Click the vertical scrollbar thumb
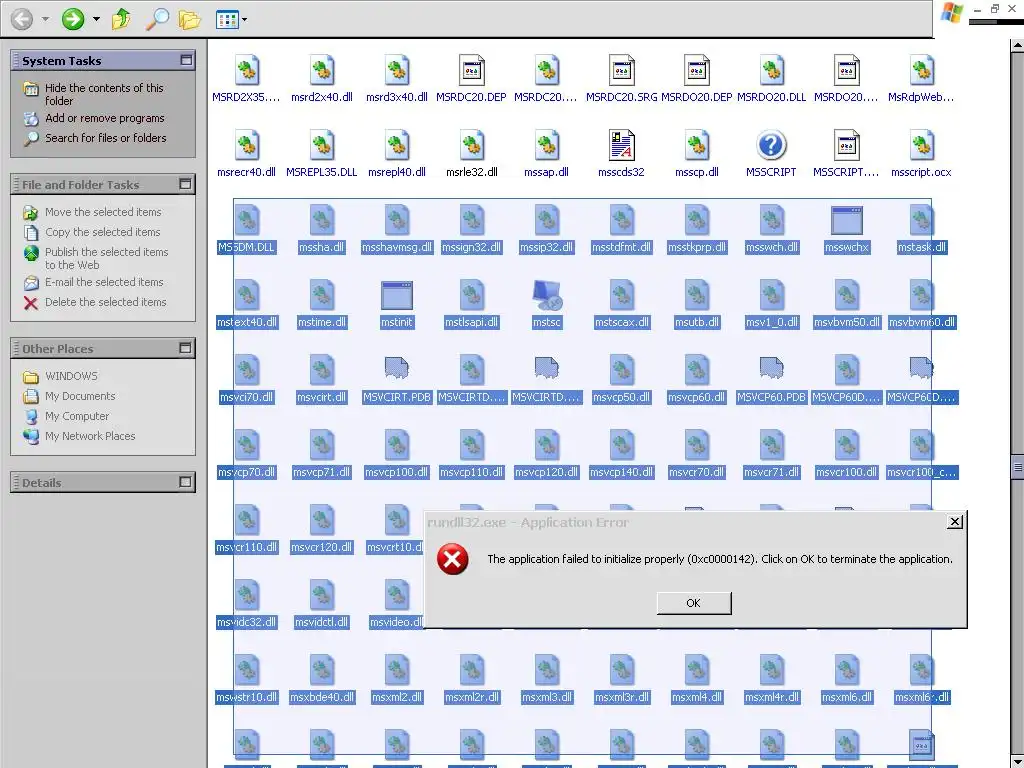The height and width of the screenshot is (768, 1024). (1017, 466)
